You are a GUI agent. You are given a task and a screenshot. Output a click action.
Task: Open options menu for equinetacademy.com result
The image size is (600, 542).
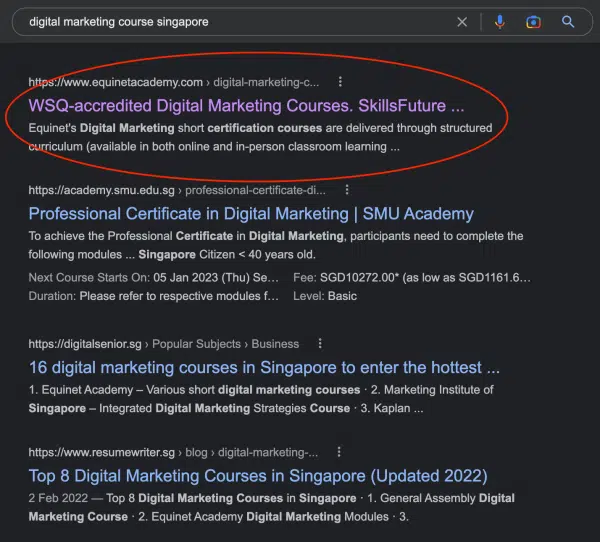(x=340, y=82)
